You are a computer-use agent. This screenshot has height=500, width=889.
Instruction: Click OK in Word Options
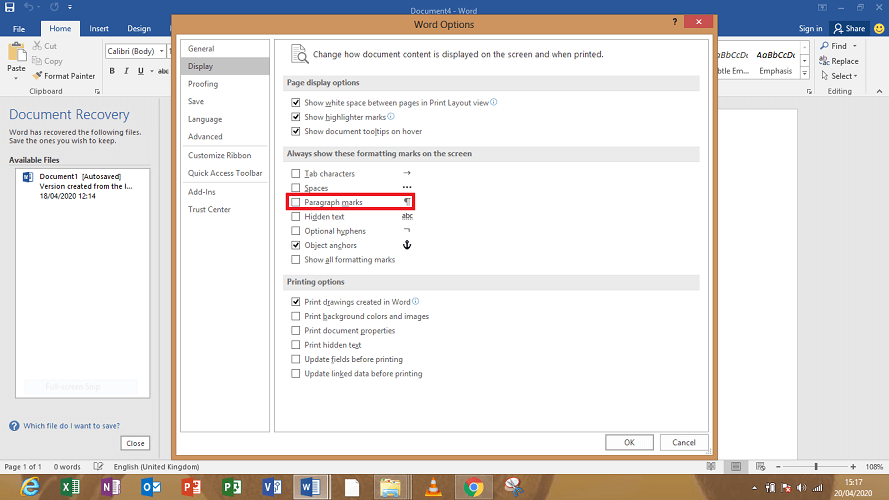[629, 442]
